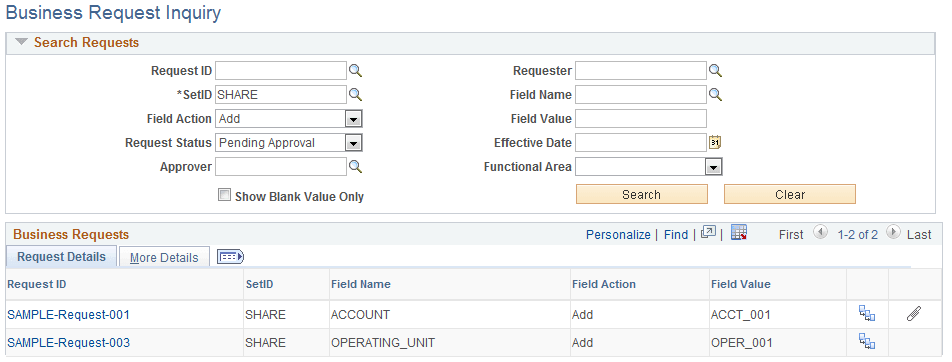Sort by Field Name column header
The height and width of the screenshot is (362, 952).
pyautogui.click(x=361, y=284)
